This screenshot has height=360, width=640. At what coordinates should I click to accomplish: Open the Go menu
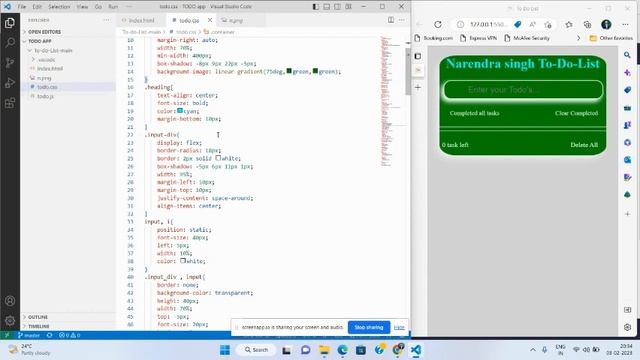98,7
